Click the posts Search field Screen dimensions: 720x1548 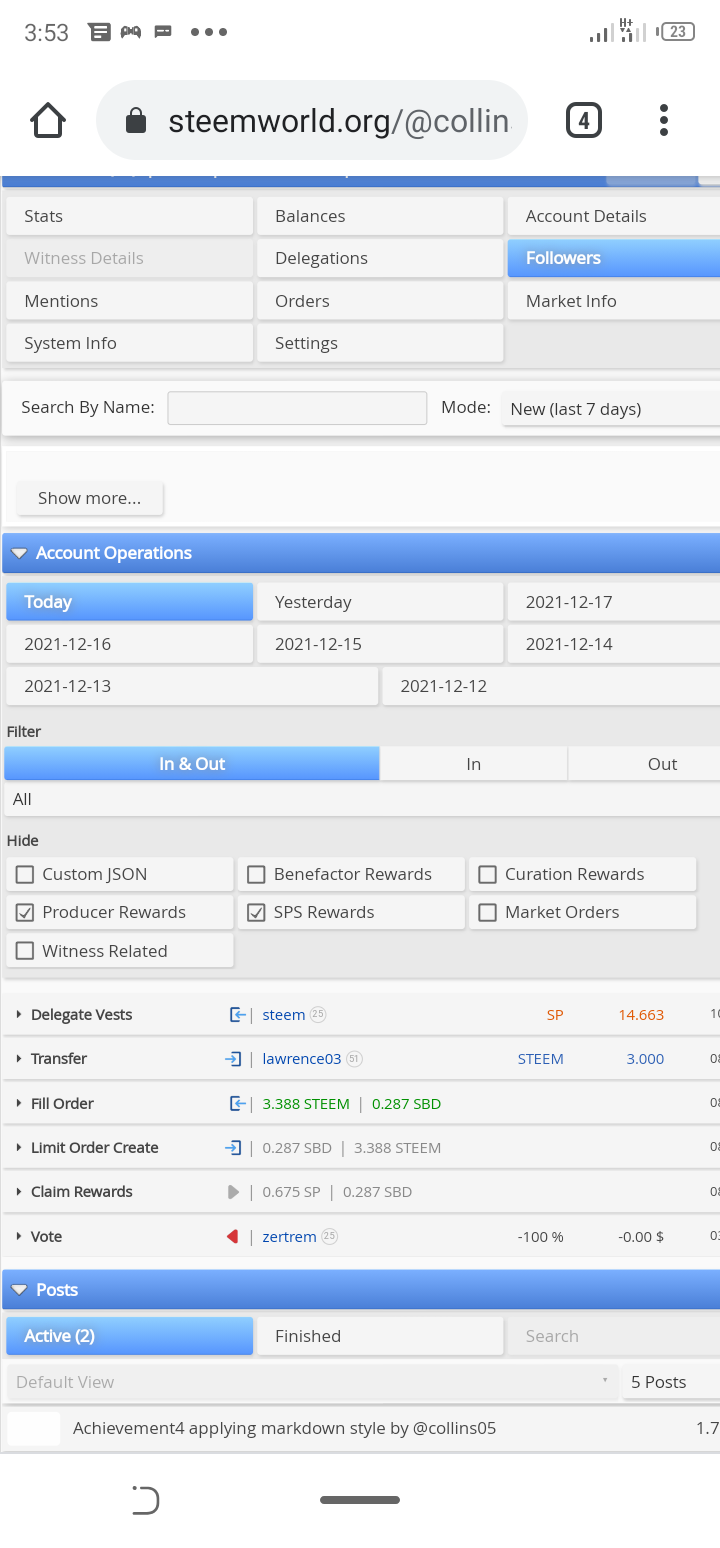pos(614,1336)
